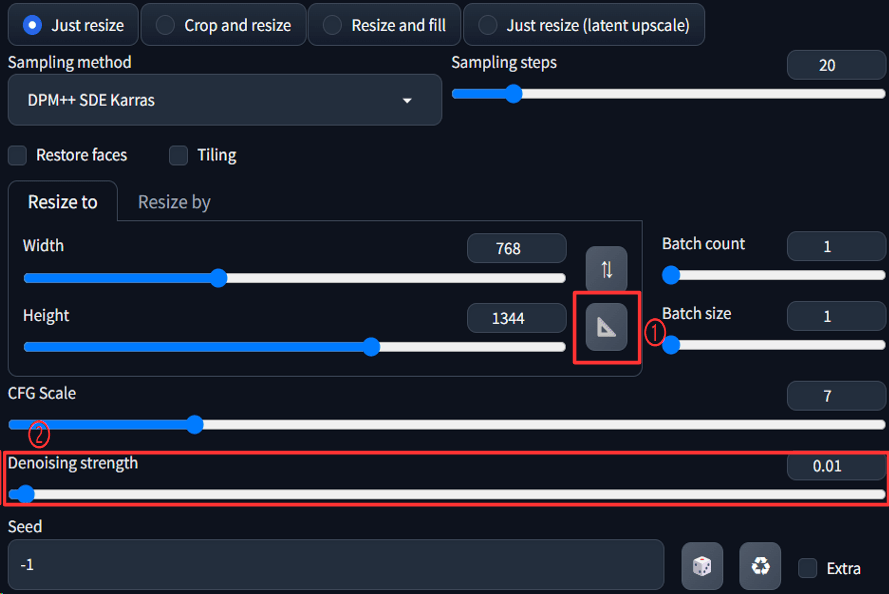Click the Denoising strength slider handle
Viewport: 889px width, 594px height.
[26, 494]
